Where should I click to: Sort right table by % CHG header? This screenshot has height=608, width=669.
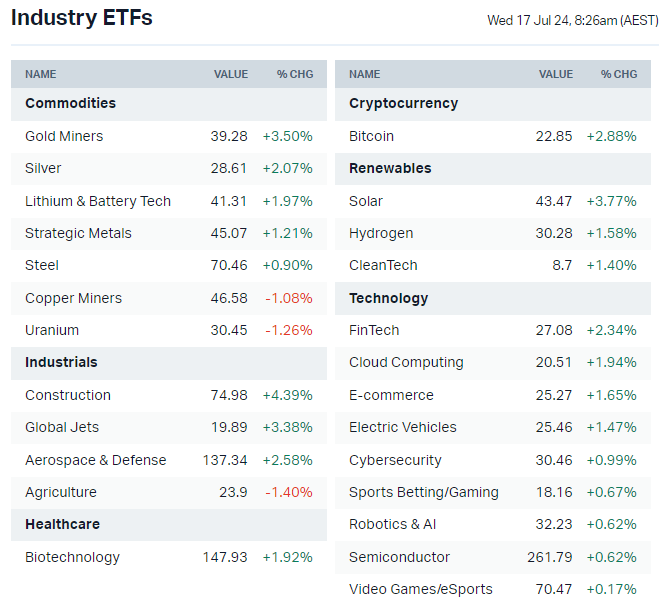coord(618,74)
